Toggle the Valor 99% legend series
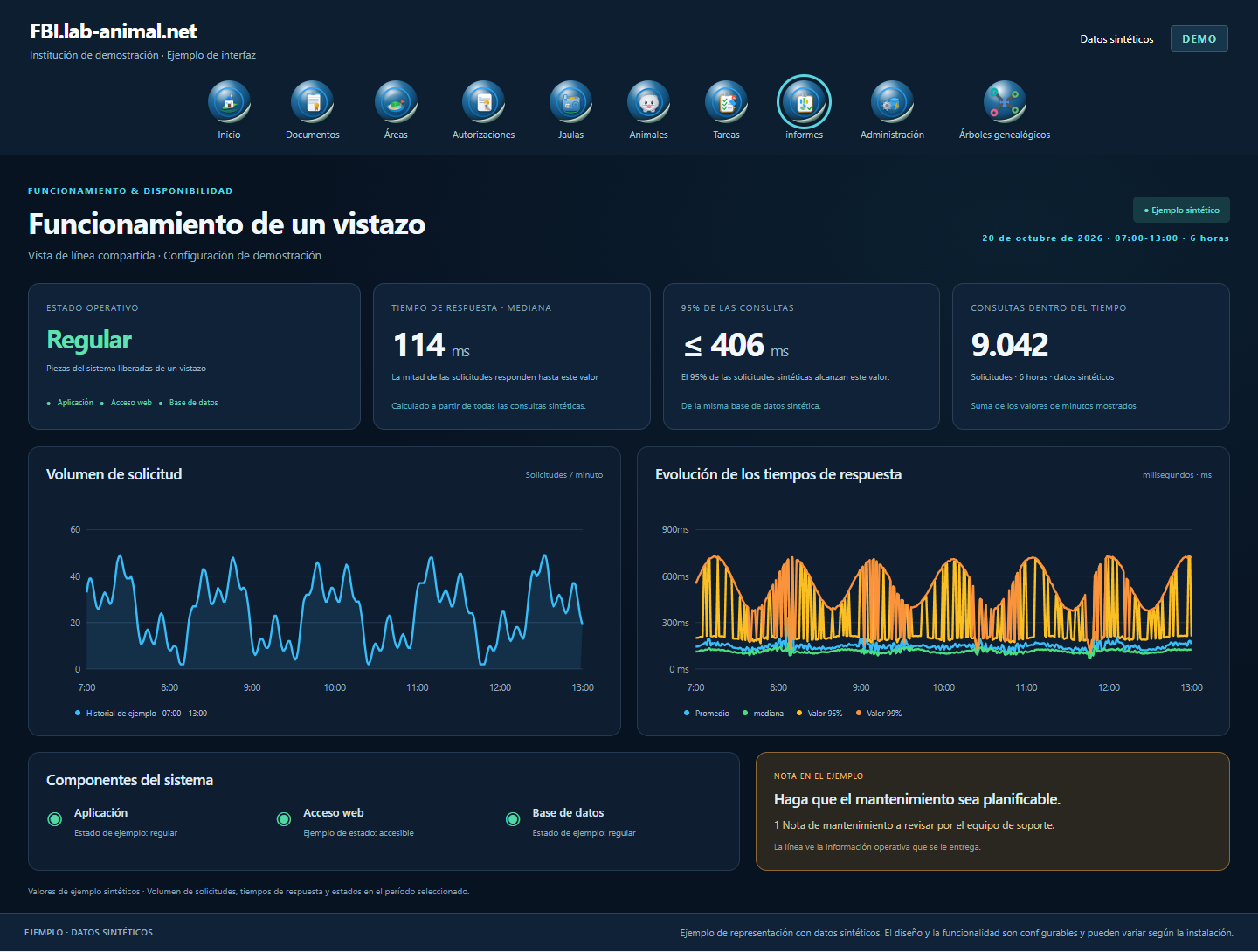Viewport: 1258px width, 952px height. pyautogui.click(x=879, y=714)
